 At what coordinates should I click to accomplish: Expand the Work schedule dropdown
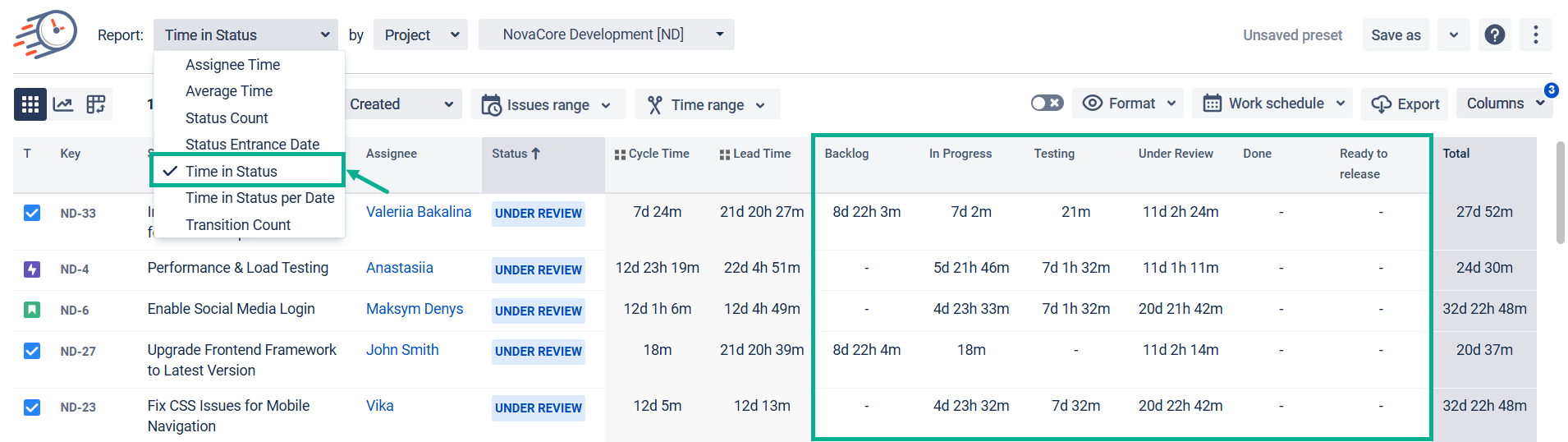[1273, 104]
